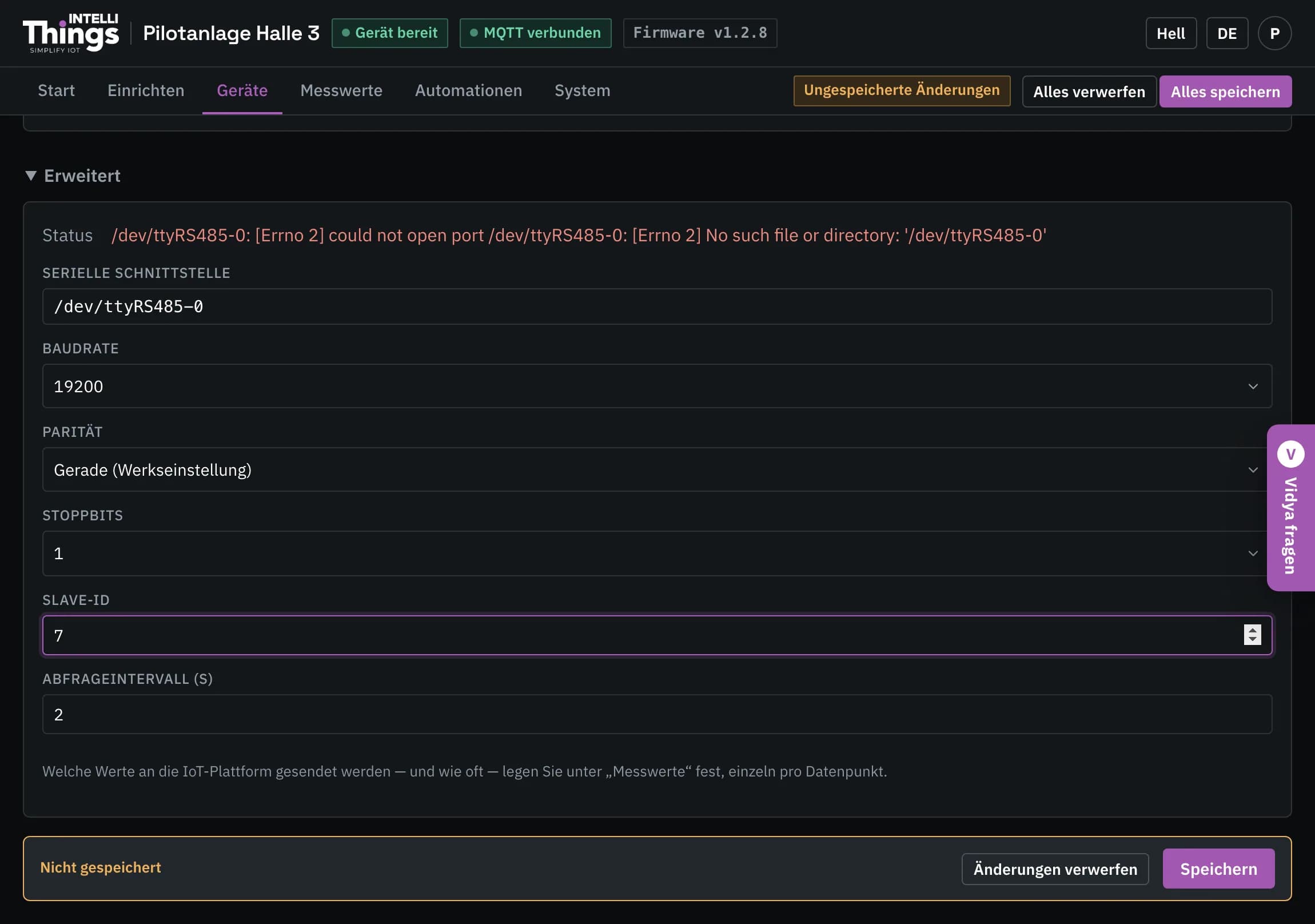The image size is (1315, 924).
Task: Click the Alles speichern button
Action: (1225, 91)
